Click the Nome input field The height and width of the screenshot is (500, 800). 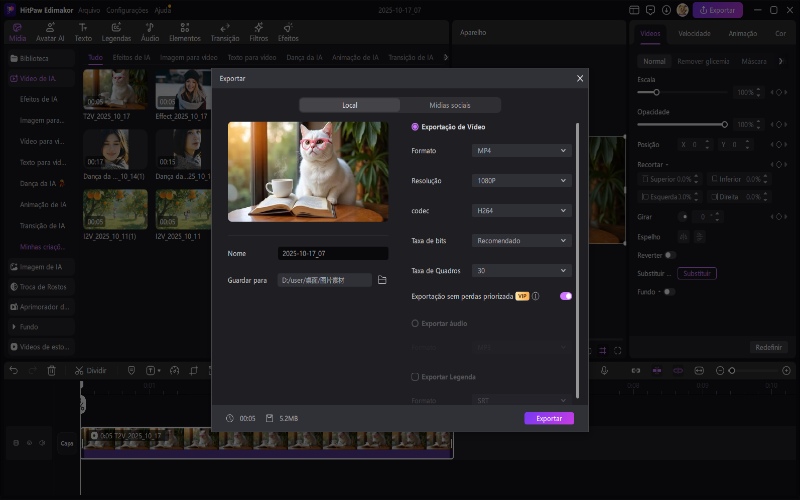coord(333,254)
